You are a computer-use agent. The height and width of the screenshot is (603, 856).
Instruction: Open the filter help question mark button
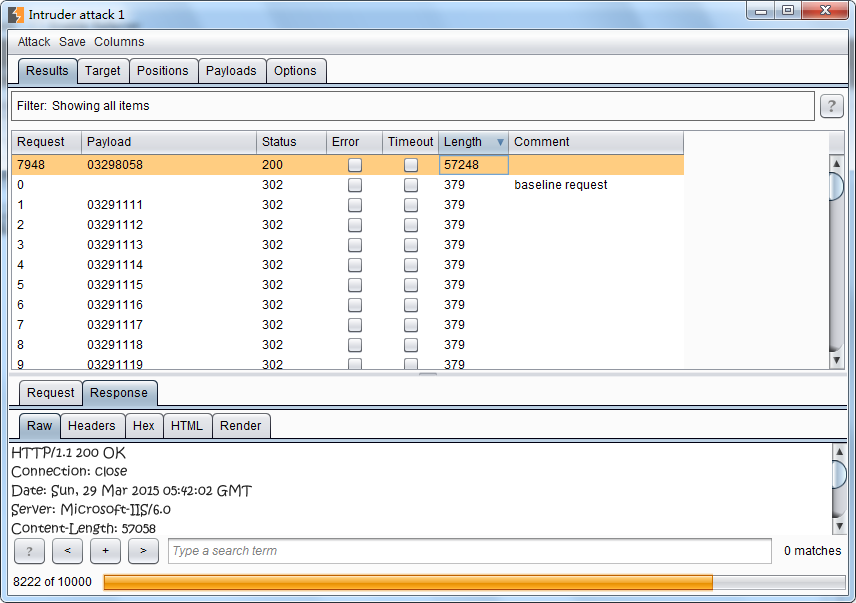tap(831, 106)
